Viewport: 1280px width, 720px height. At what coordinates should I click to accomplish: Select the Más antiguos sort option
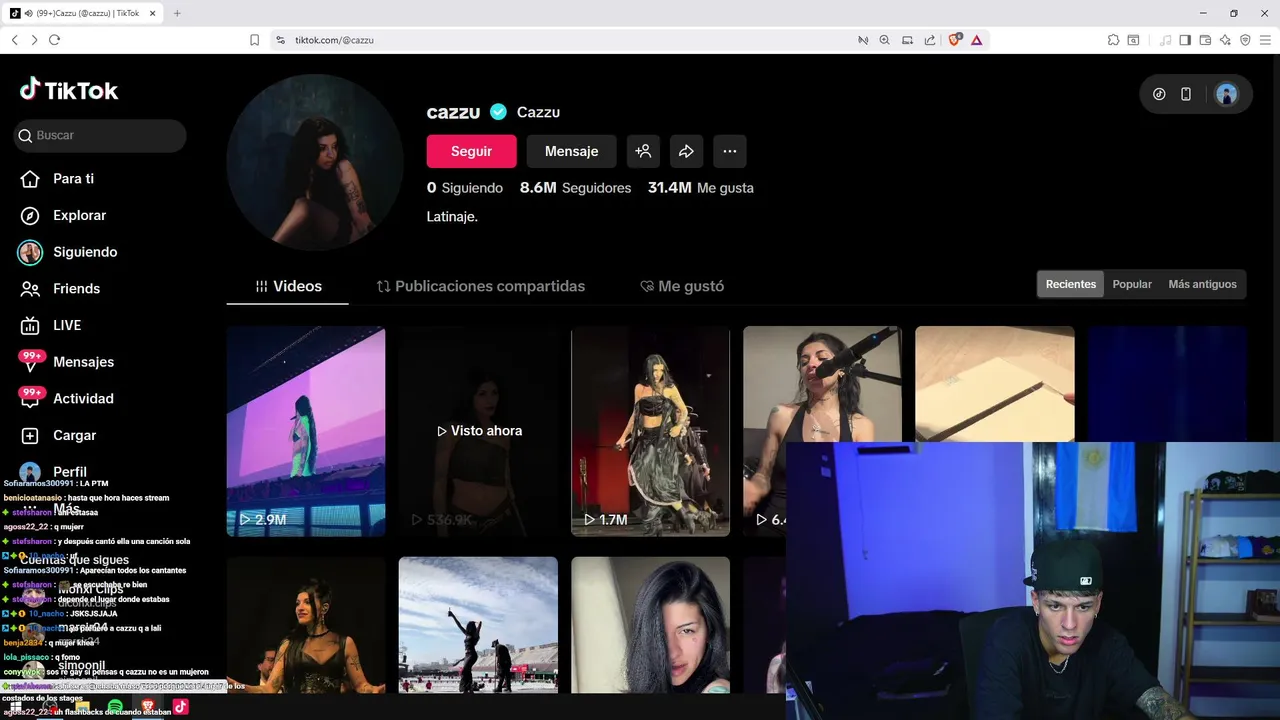click(x=1202, y=284)
